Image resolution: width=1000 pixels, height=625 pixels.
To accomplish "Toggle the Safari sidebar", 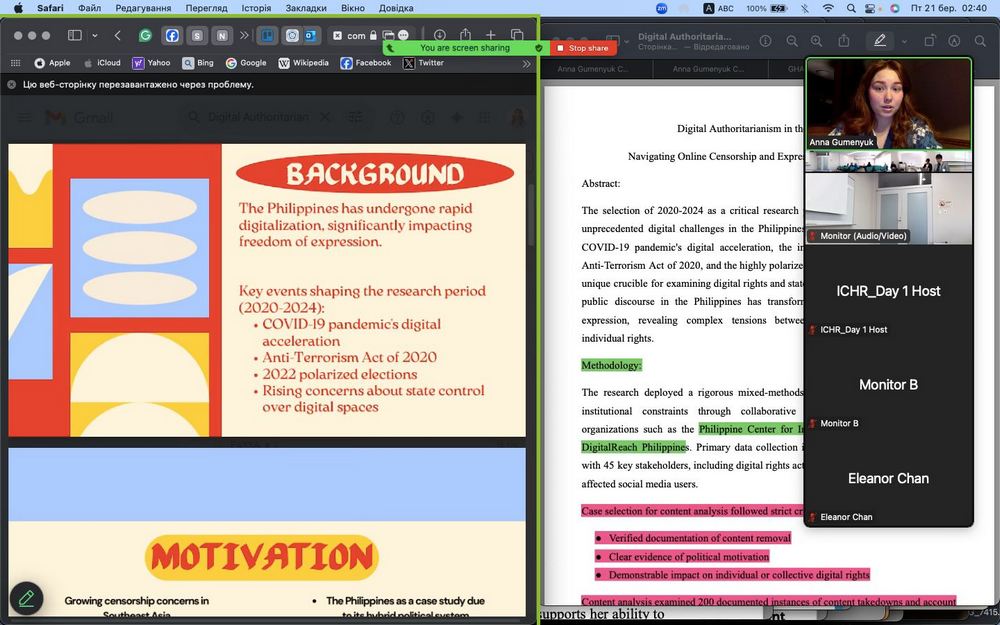I will tap(74, 35).
